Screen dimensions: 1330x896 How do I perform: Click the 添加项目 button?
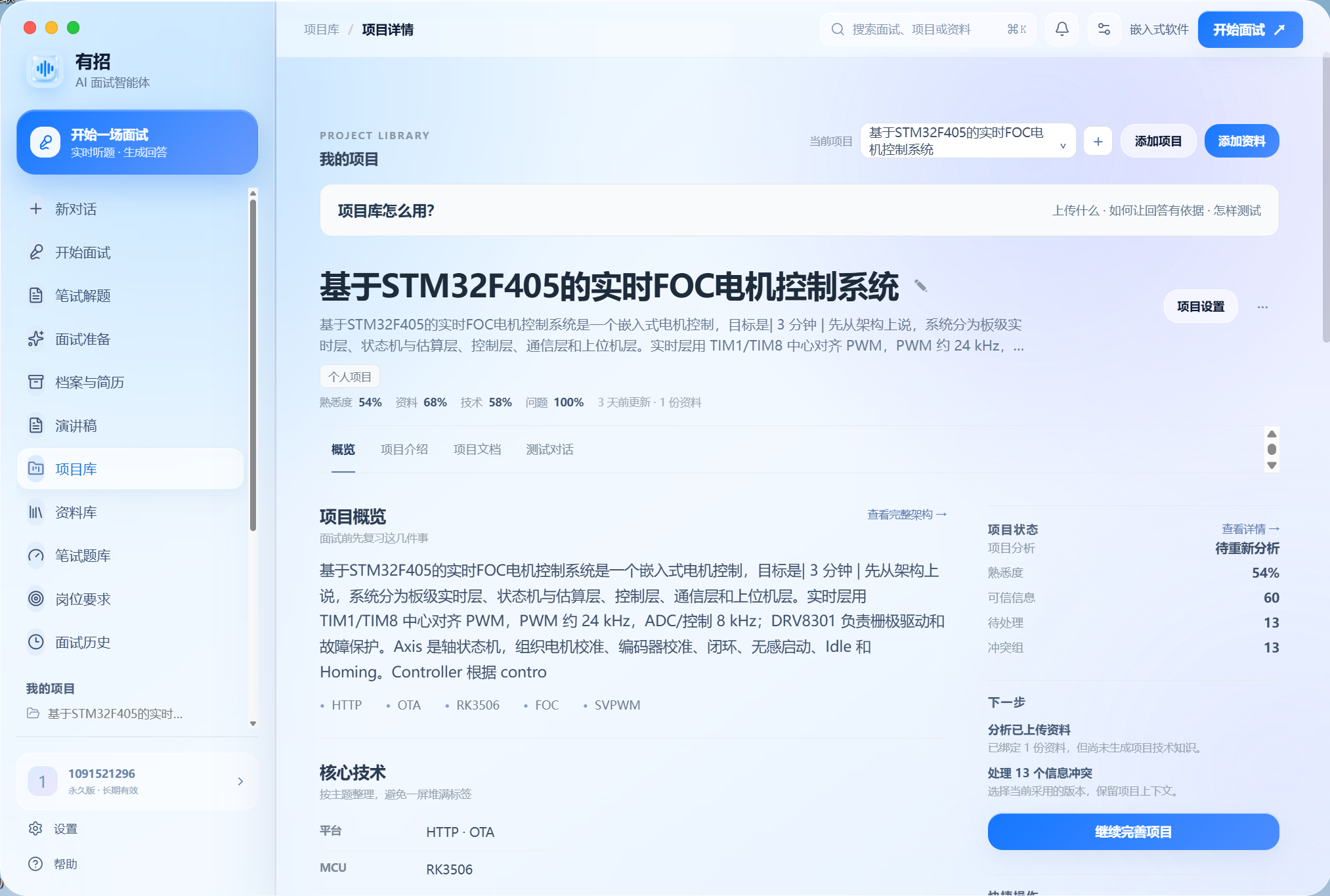coord(1158,141)
